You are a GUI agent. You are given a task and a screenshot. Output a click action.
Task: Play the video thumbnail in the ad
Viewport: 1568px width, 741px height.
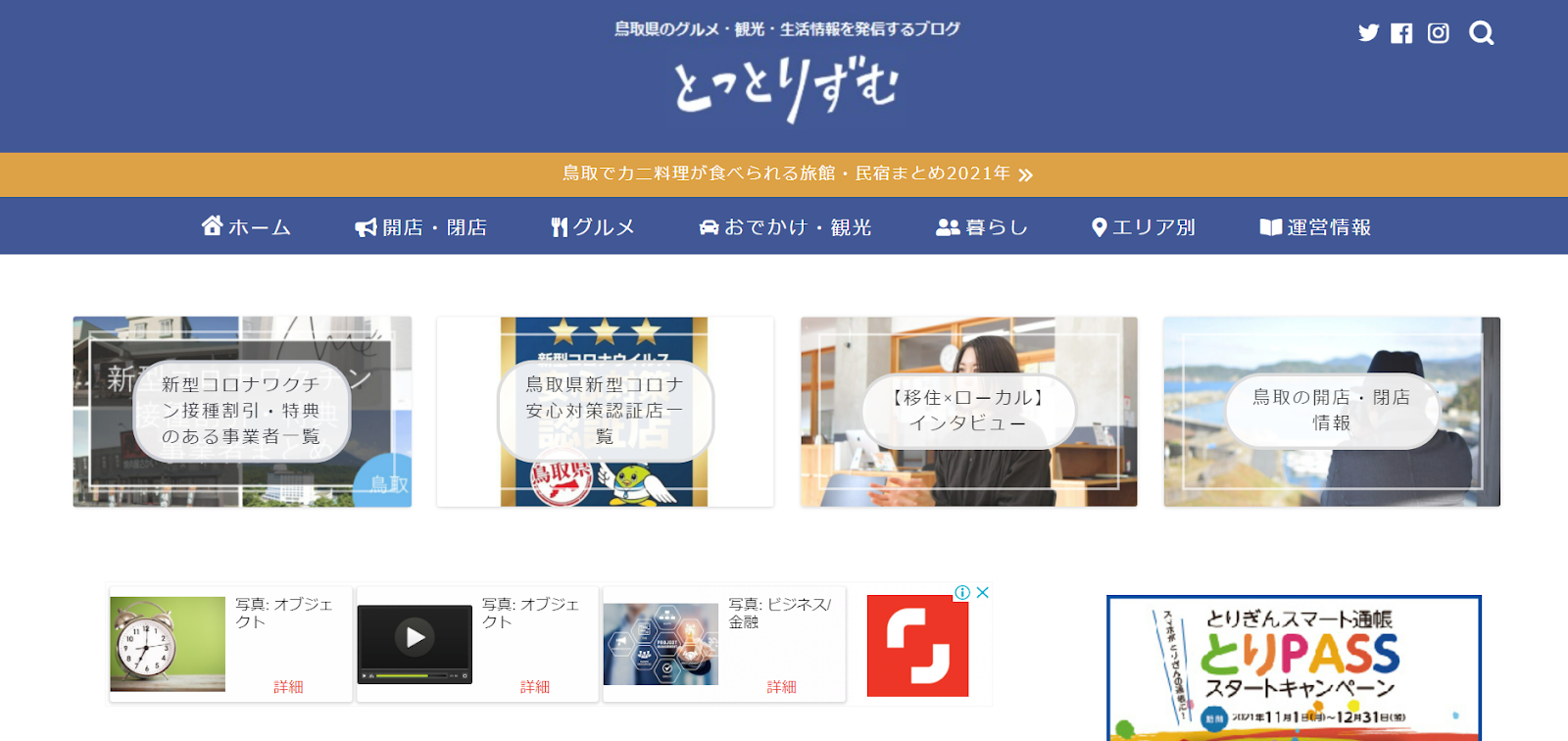[415, 638]
